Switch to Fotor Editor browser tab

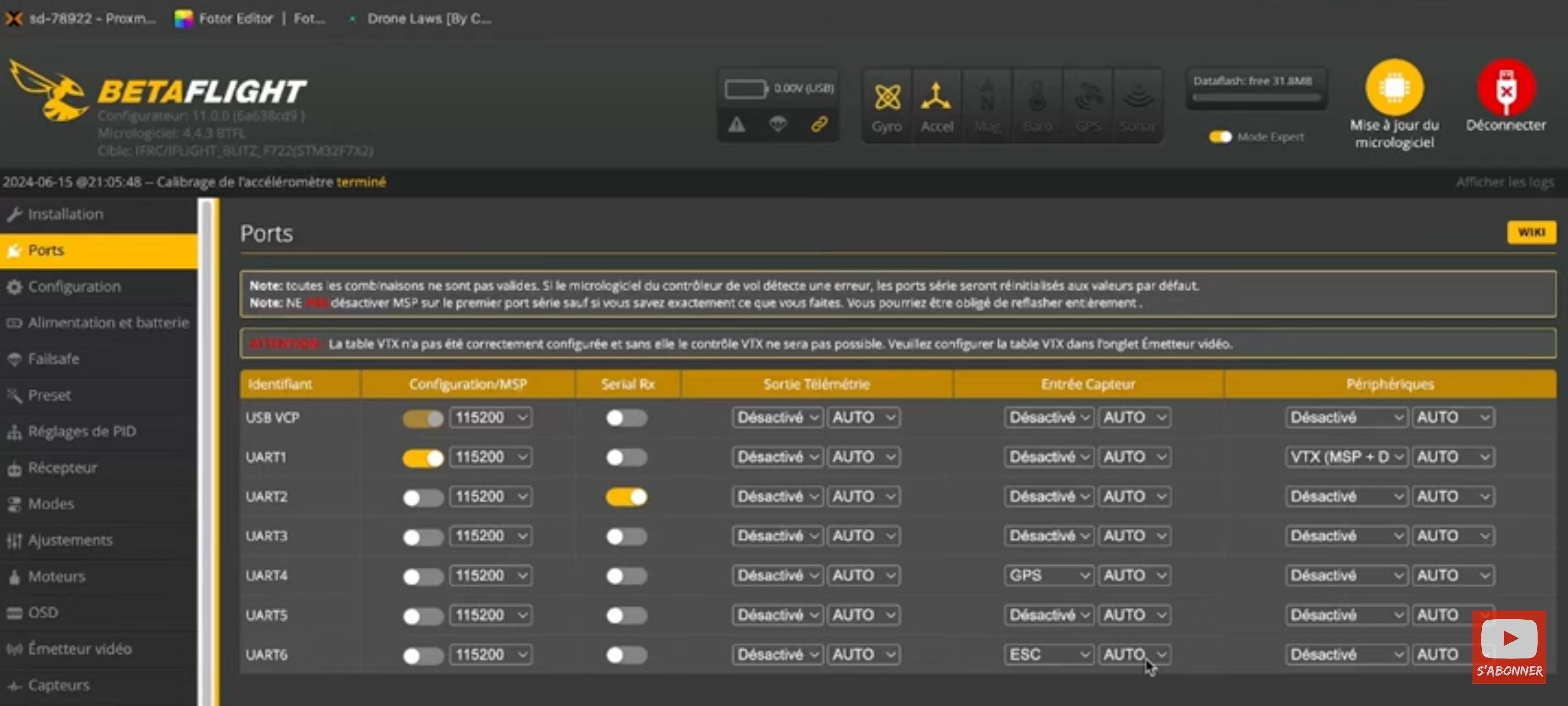point(236,19)
